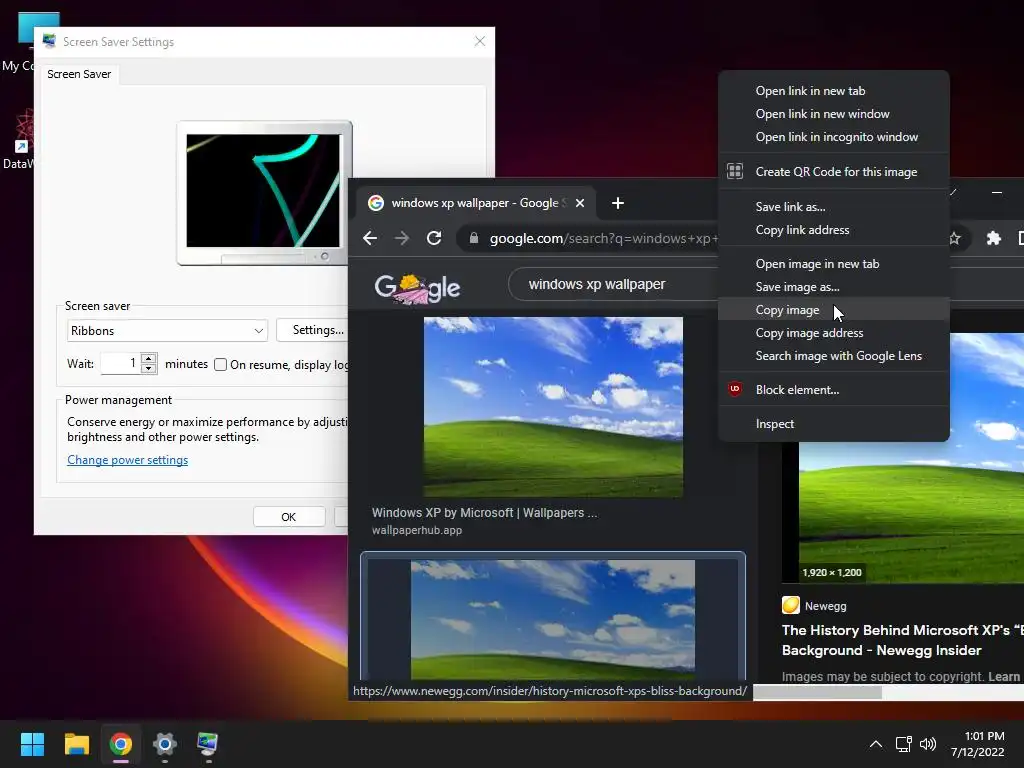Click the address bar lock icon
Viewport: 1024px width, 768px height.
474,238
